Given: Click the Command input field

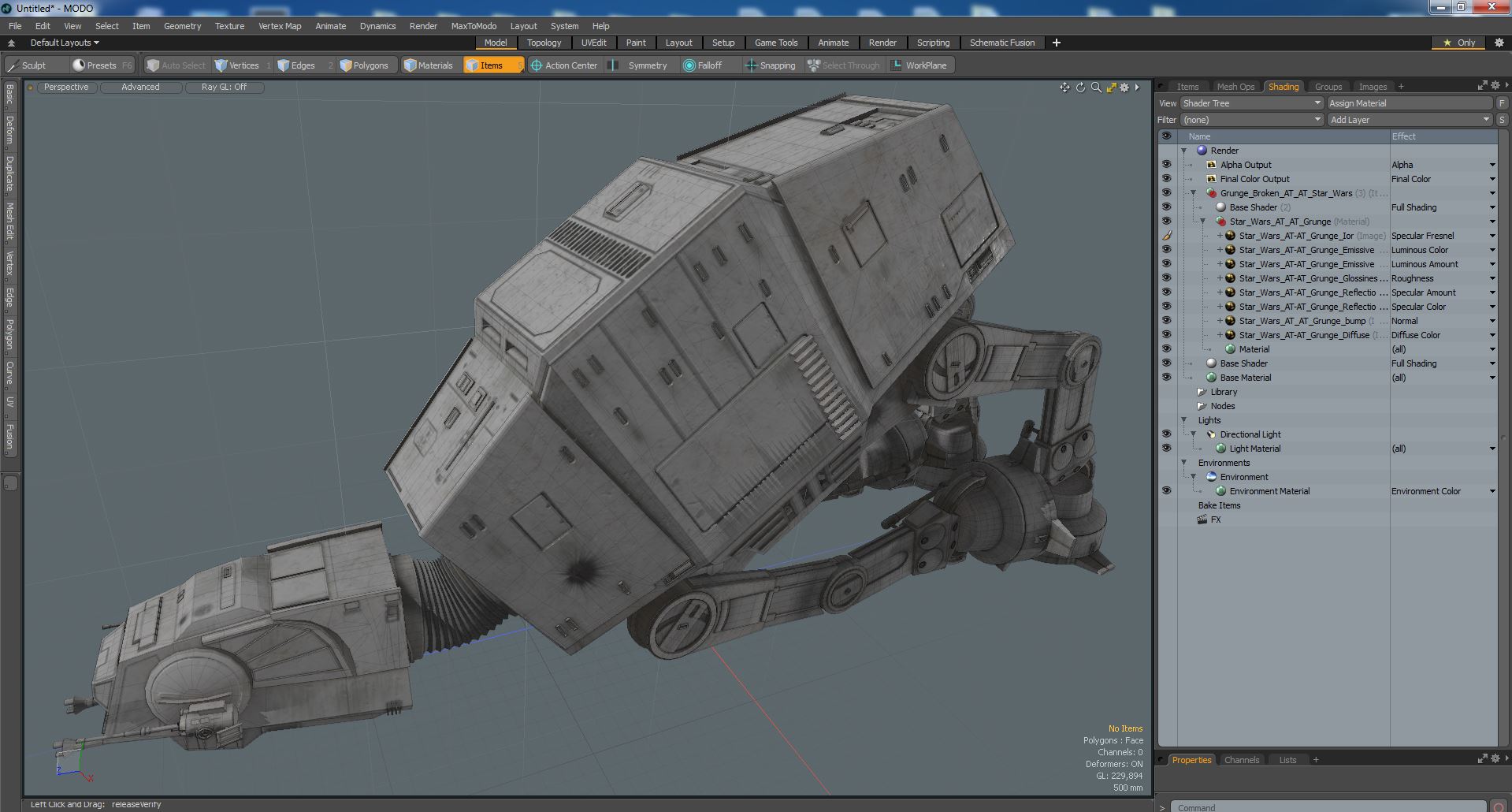Looking at the screenshot, I should (1328, 807).
